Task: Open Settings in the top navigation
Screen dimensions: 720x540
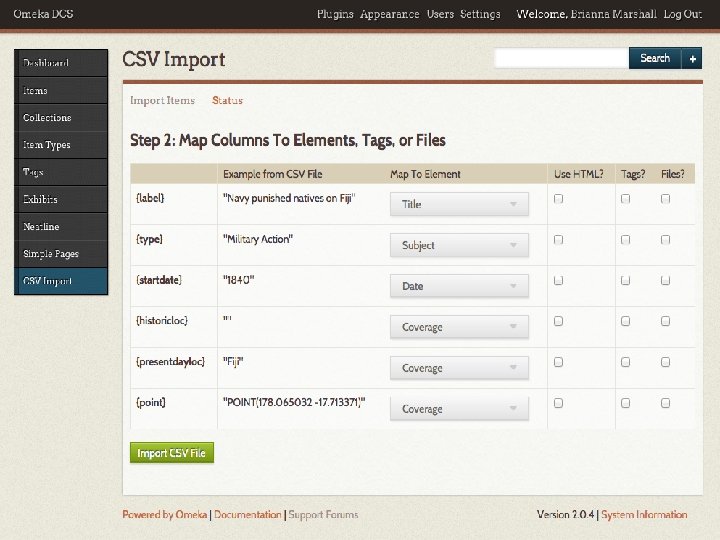Action: pos(480,14)
